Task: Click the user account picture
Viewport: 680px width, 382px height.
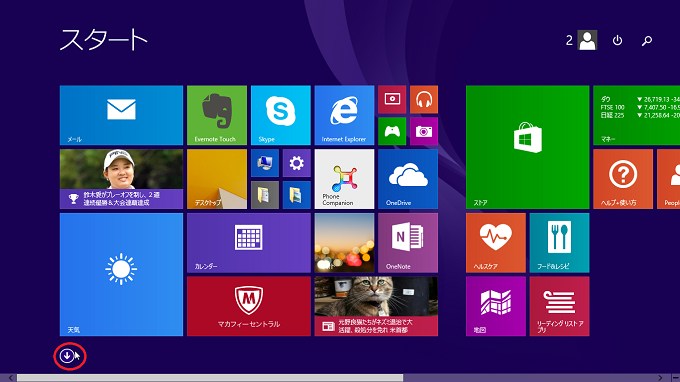Action: point(588,40)
